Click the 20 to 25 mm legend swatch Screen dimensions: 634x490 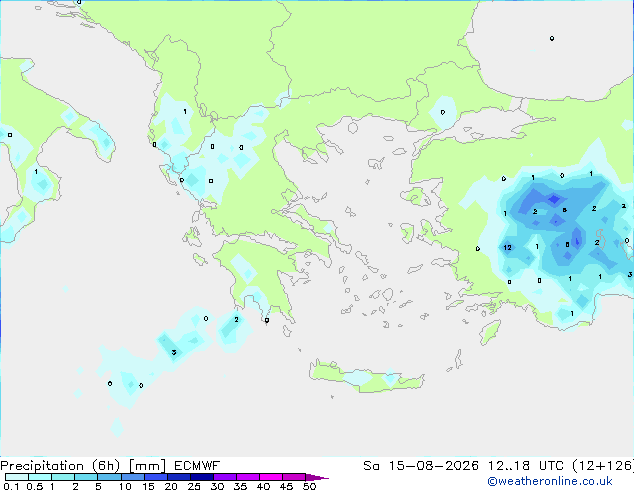coord(179,477)
